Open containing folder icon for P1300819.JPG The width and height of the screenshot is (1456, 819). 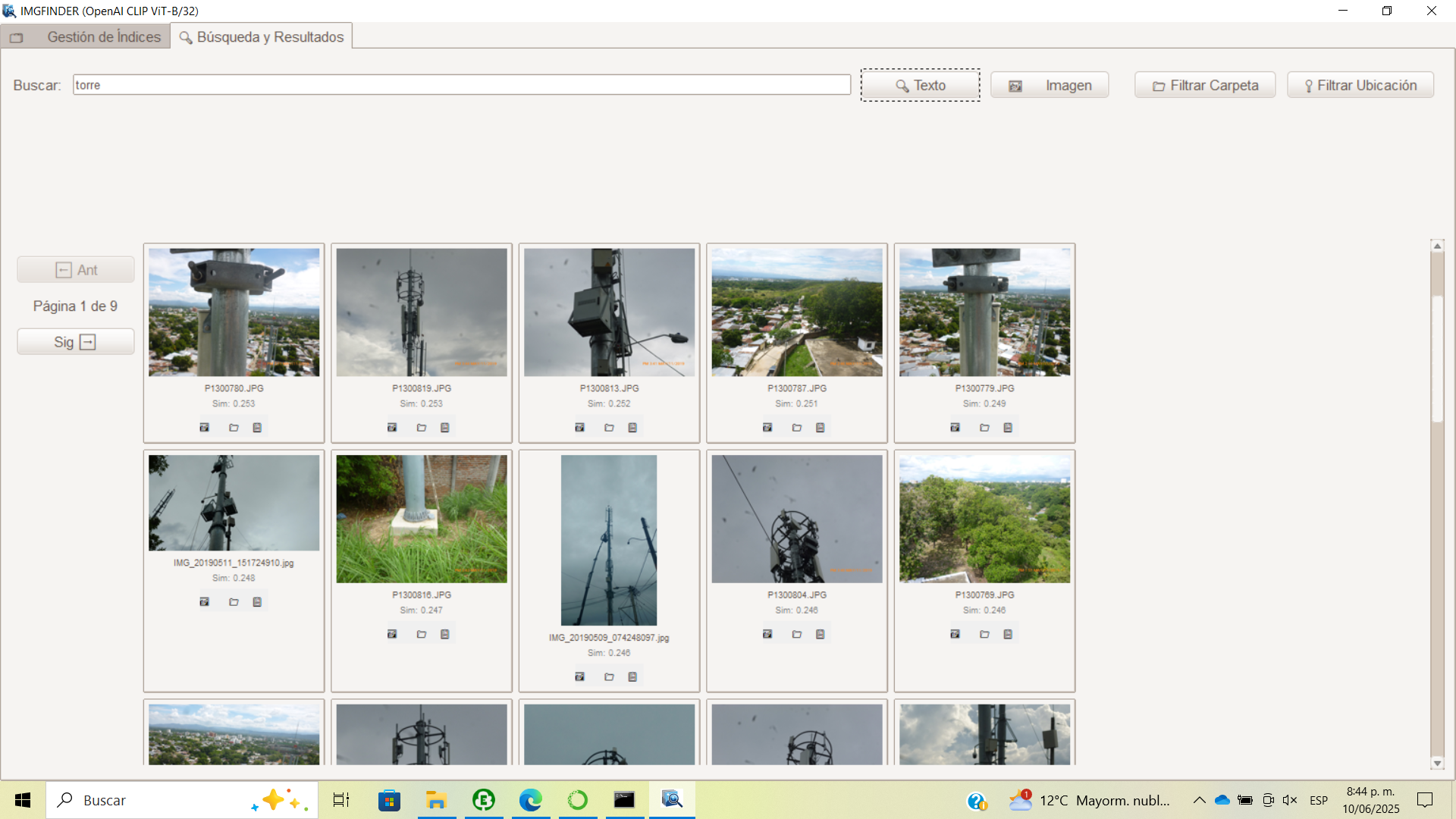(422, 428)
